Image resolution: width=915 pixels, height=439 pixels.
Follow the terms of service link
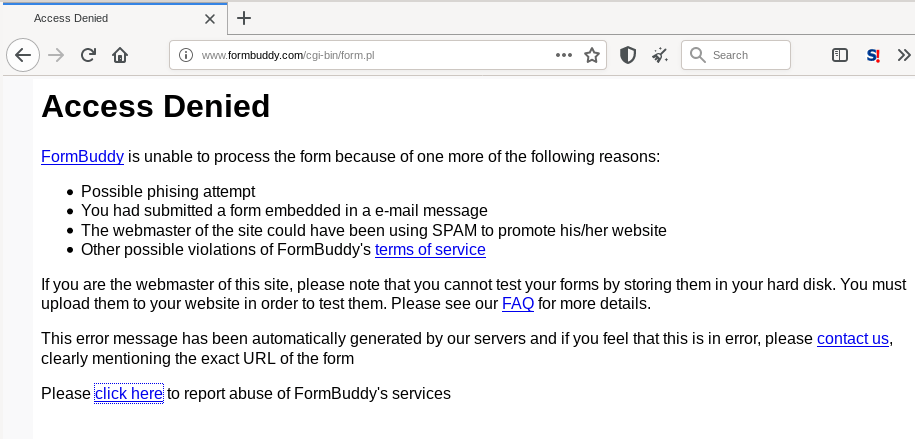430,249
